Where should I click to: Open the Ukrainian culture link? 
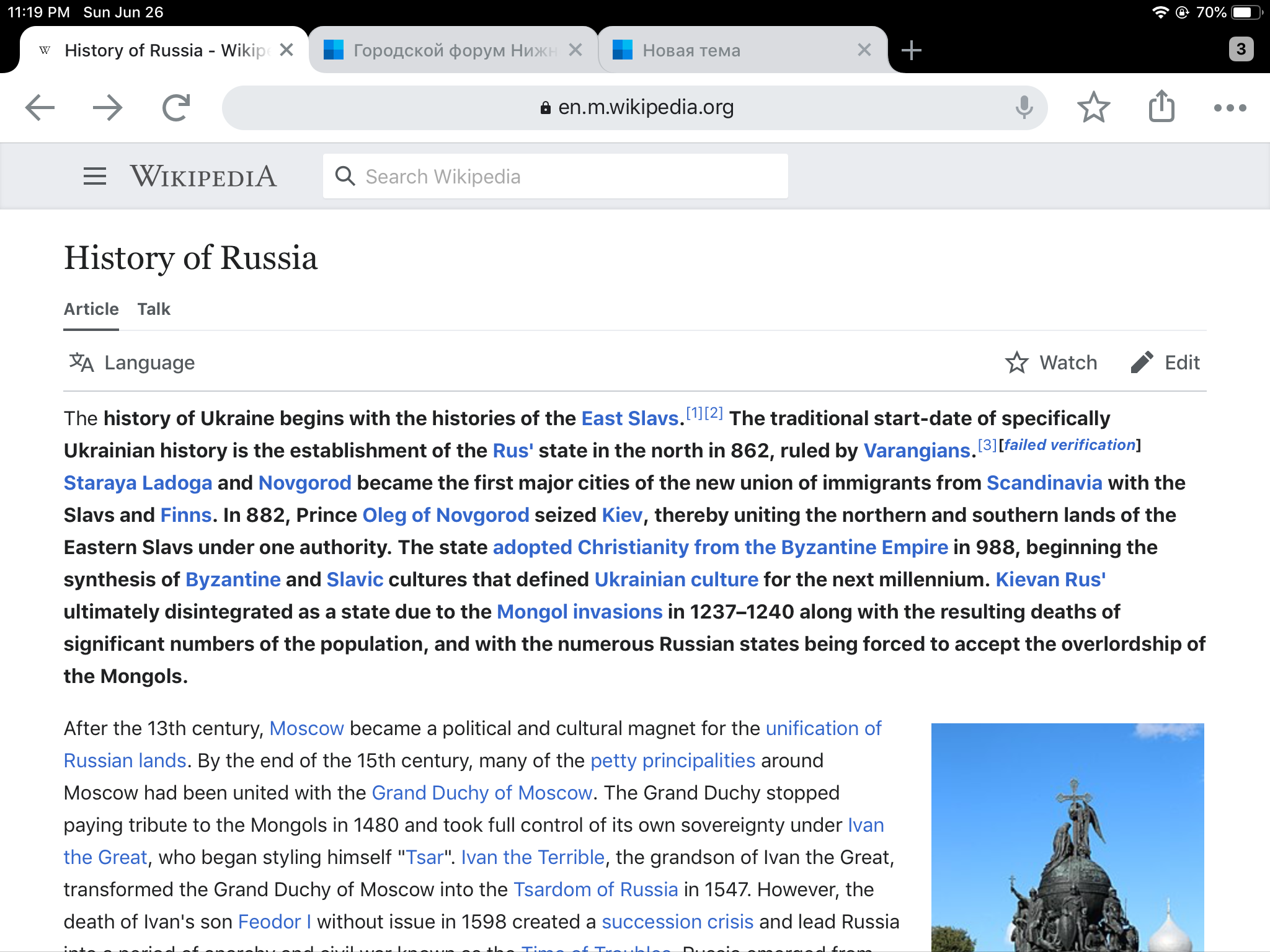coord(677,580)
